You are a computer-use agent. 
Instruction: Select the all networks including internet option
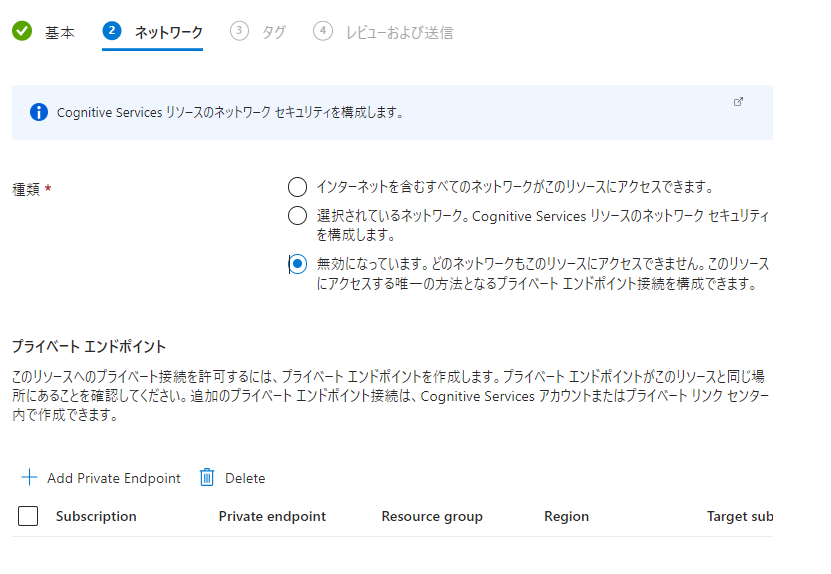click(297, 187)
